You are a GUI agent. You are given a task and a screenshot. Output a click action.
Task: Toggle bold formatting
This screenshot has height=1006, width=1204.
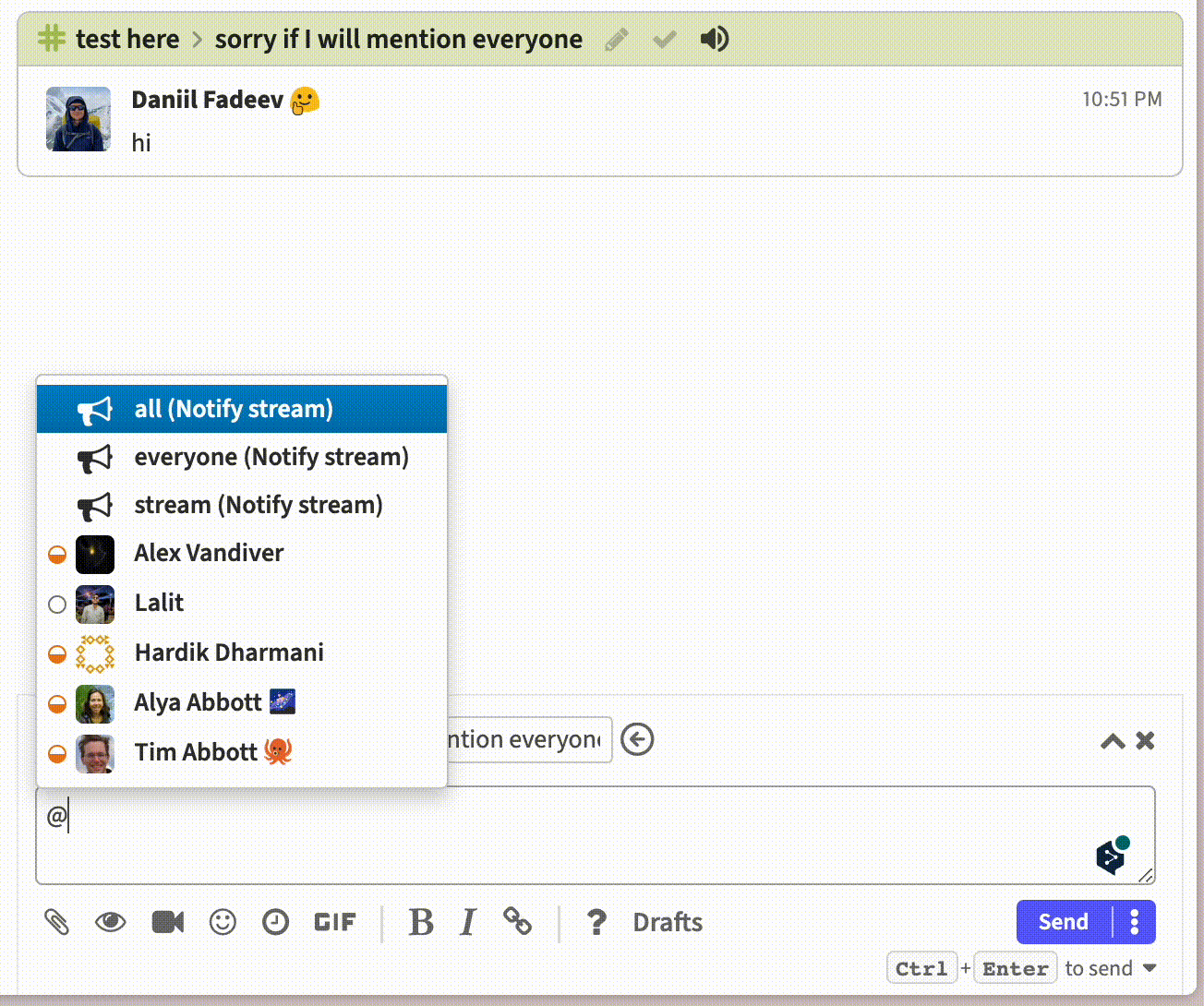[x=422, y=922]
